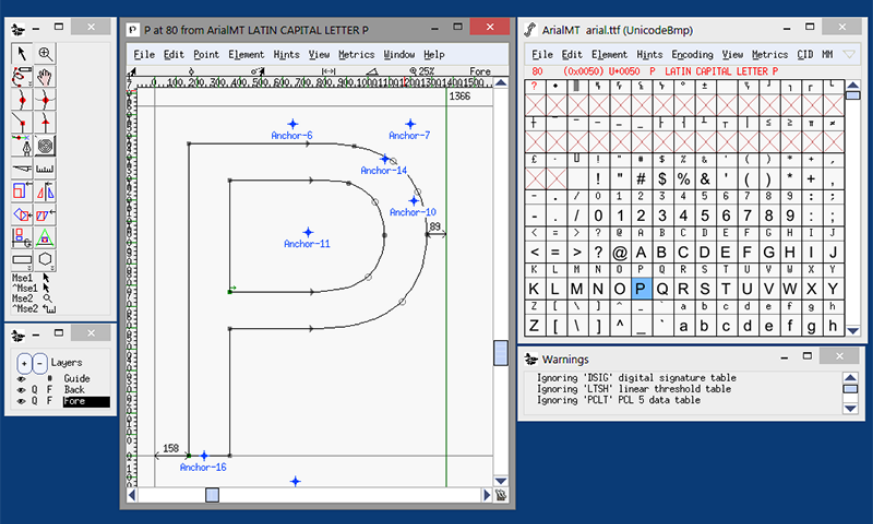
Task: Click glyph window scroll left arrow
Action: (132, 494)
